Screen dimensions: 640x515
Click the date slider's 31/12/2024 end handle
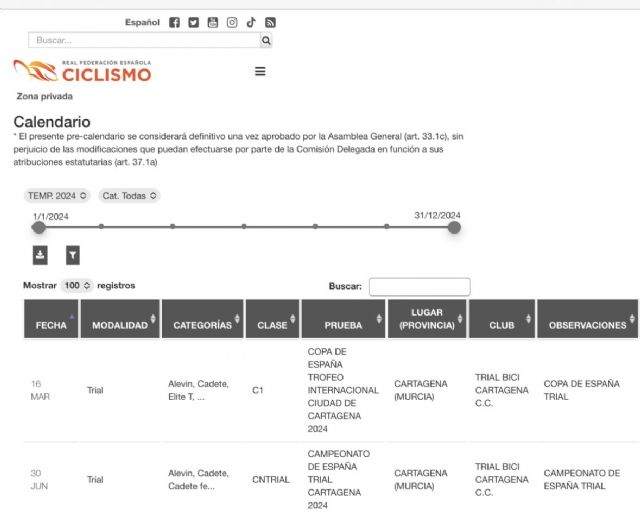(x=454, y=227)
